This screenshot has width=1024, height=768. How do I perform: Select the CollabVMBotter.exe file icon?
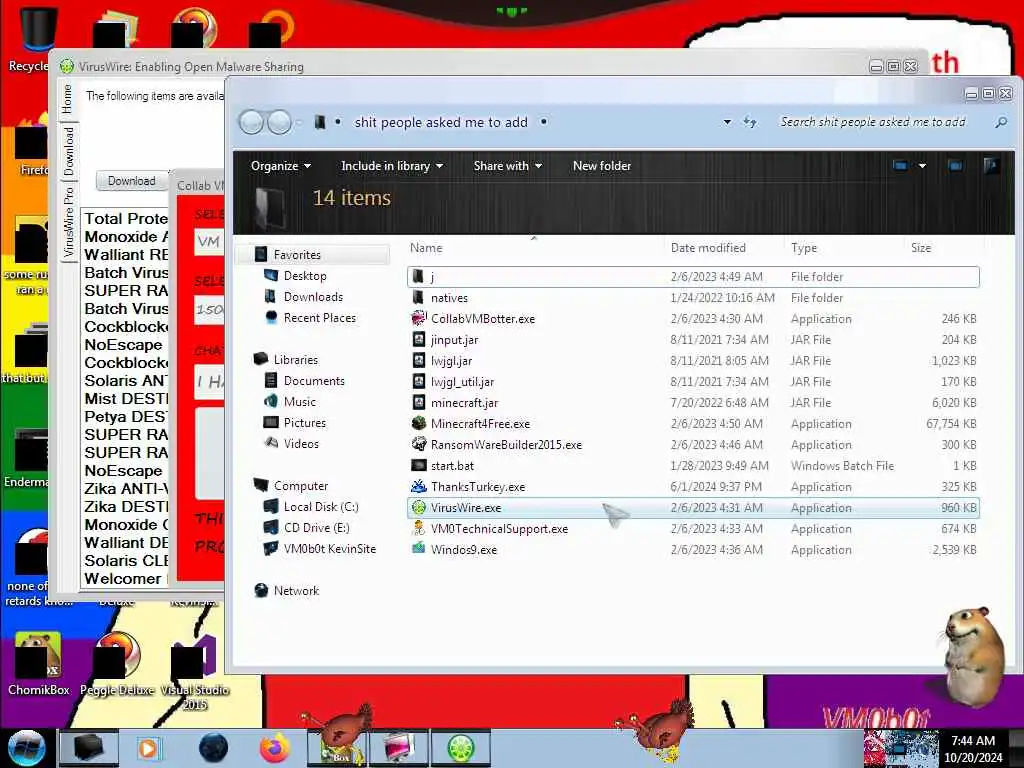(419, 319)
